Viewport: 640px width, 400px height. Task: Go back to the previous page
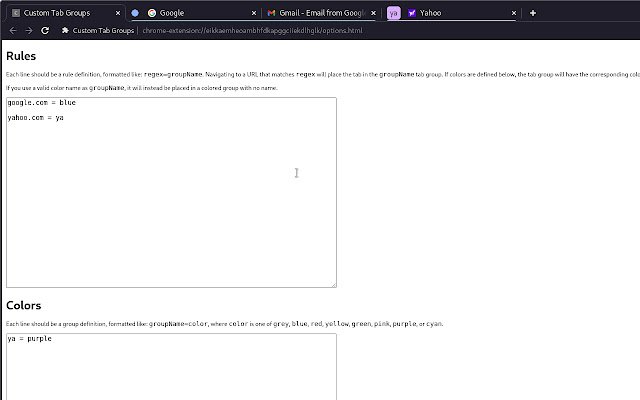coord(13,31)
